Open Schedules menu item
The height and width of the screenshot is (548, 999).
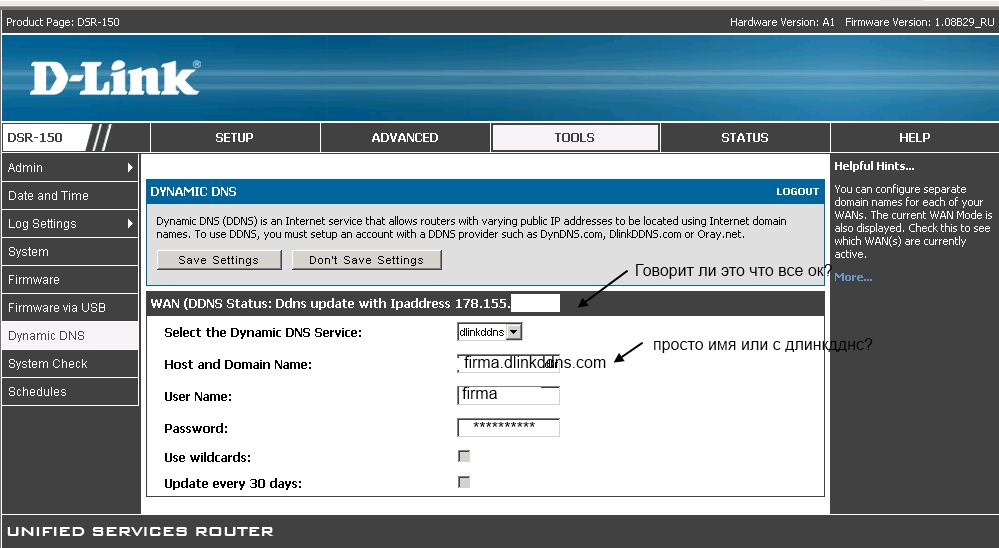(x=70, y=392)
